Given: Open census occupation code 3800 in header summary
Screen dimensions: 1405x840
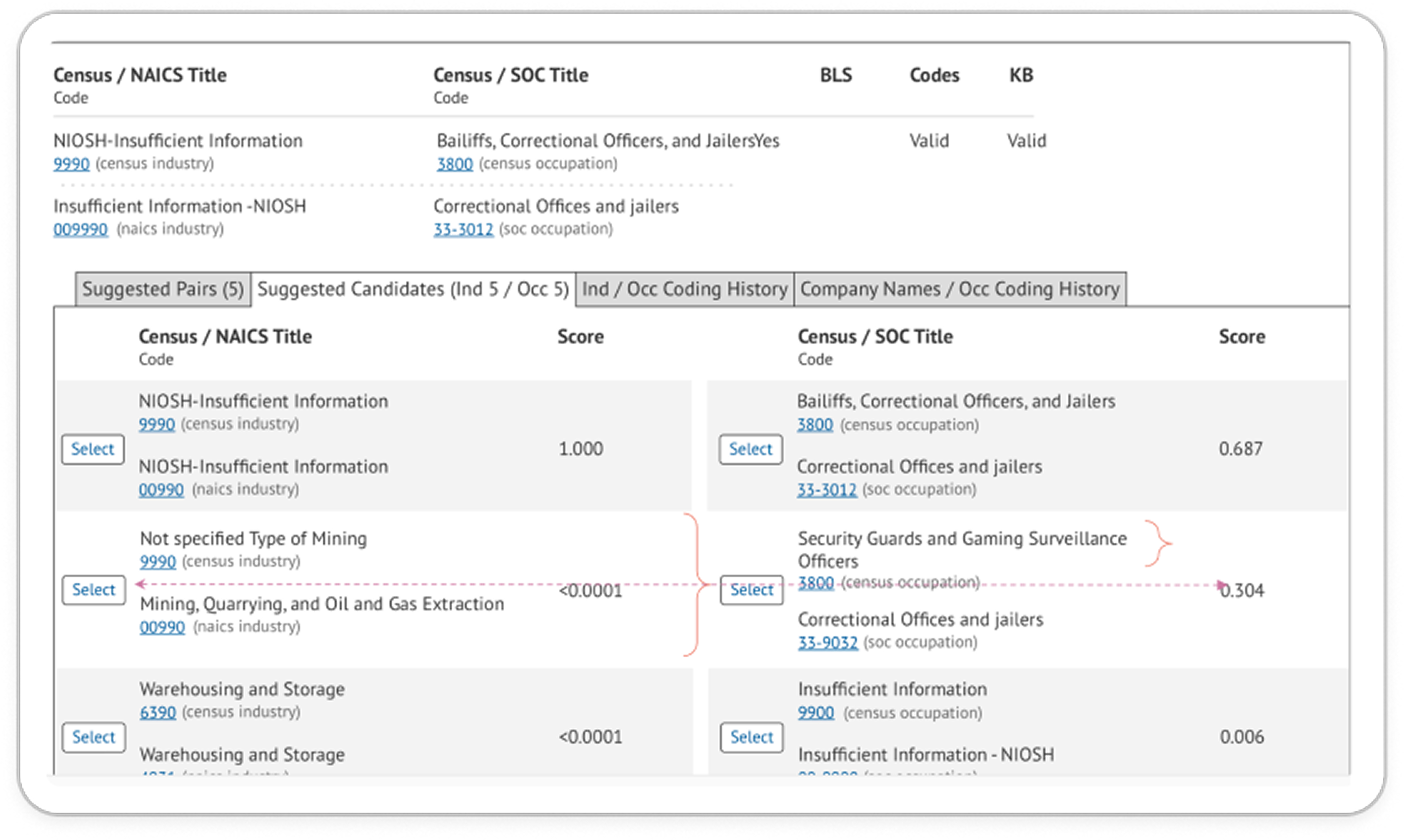Looking at the screenshot, I should pyautogui.click(x=455, y=164).
